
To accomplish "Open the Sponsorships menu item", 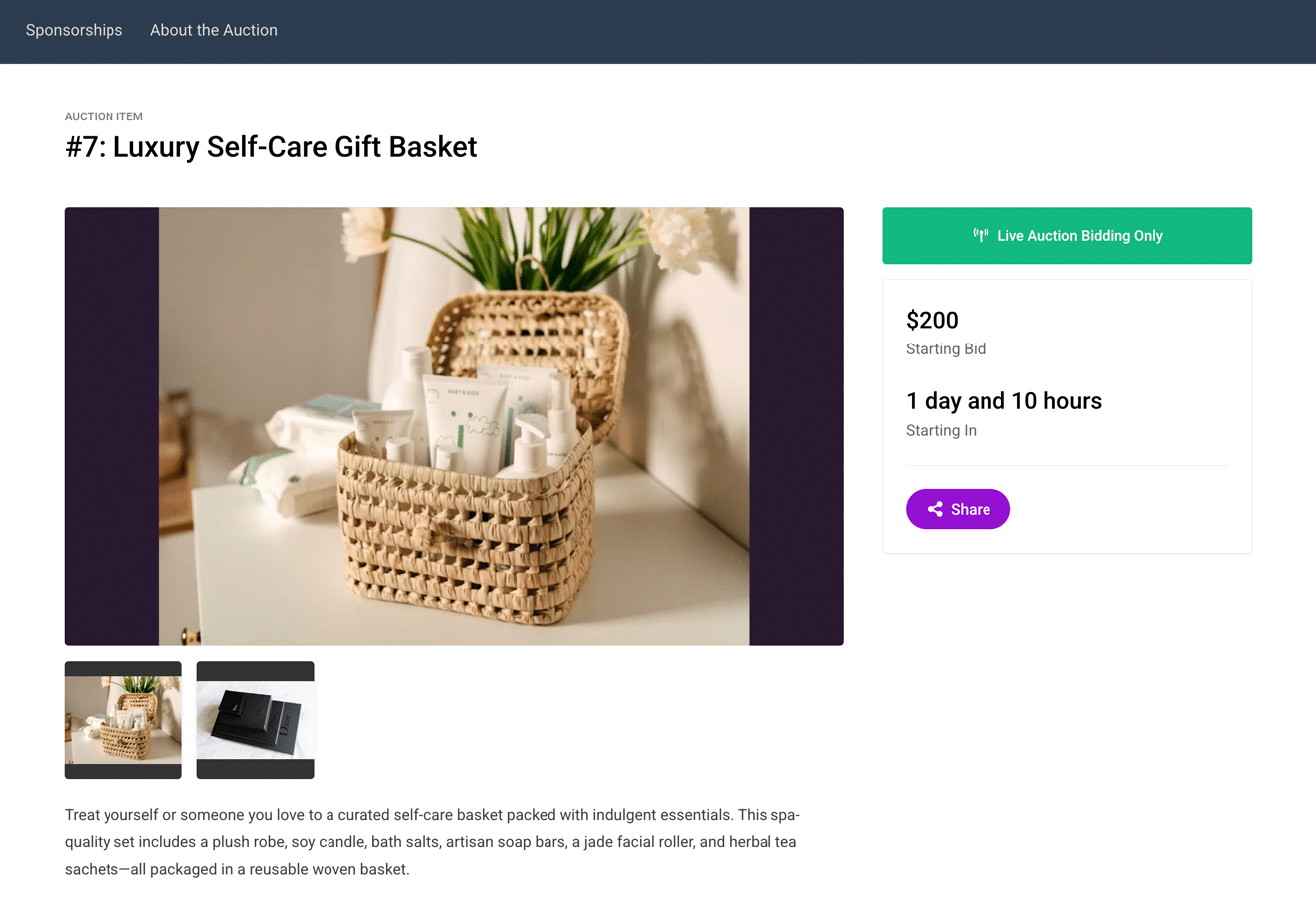I will pos(74,30).
